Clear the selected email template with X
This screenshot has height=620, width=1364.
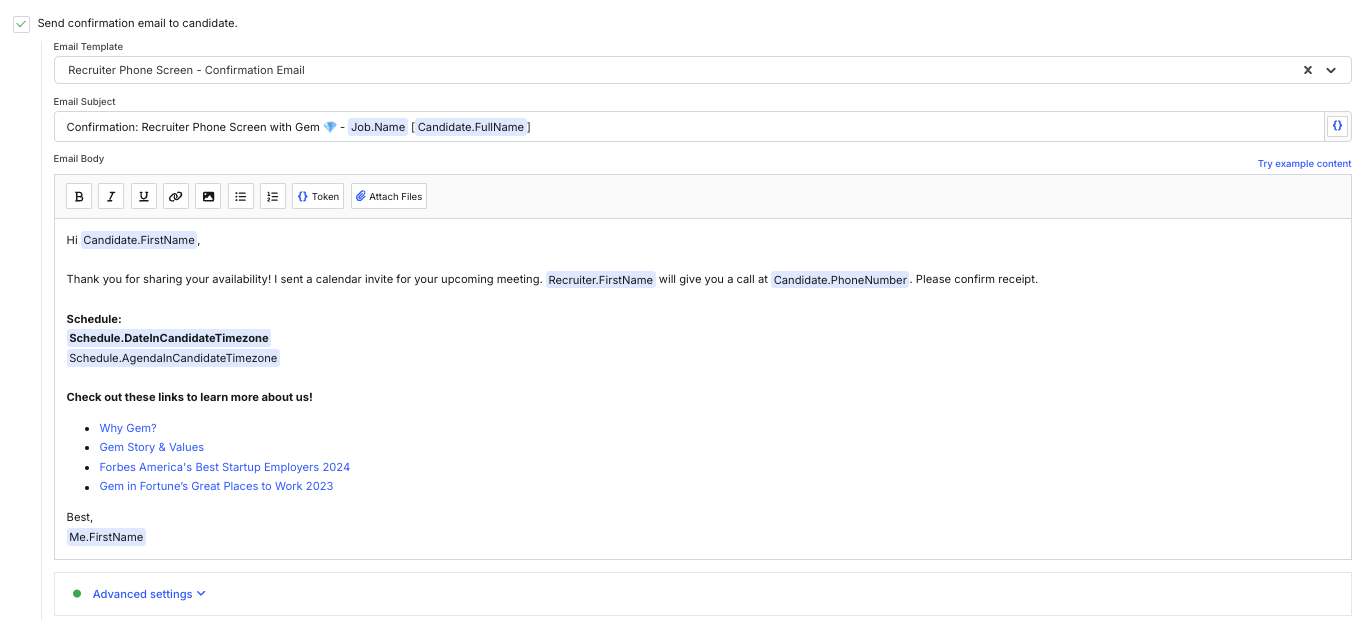click(1307, 70)
